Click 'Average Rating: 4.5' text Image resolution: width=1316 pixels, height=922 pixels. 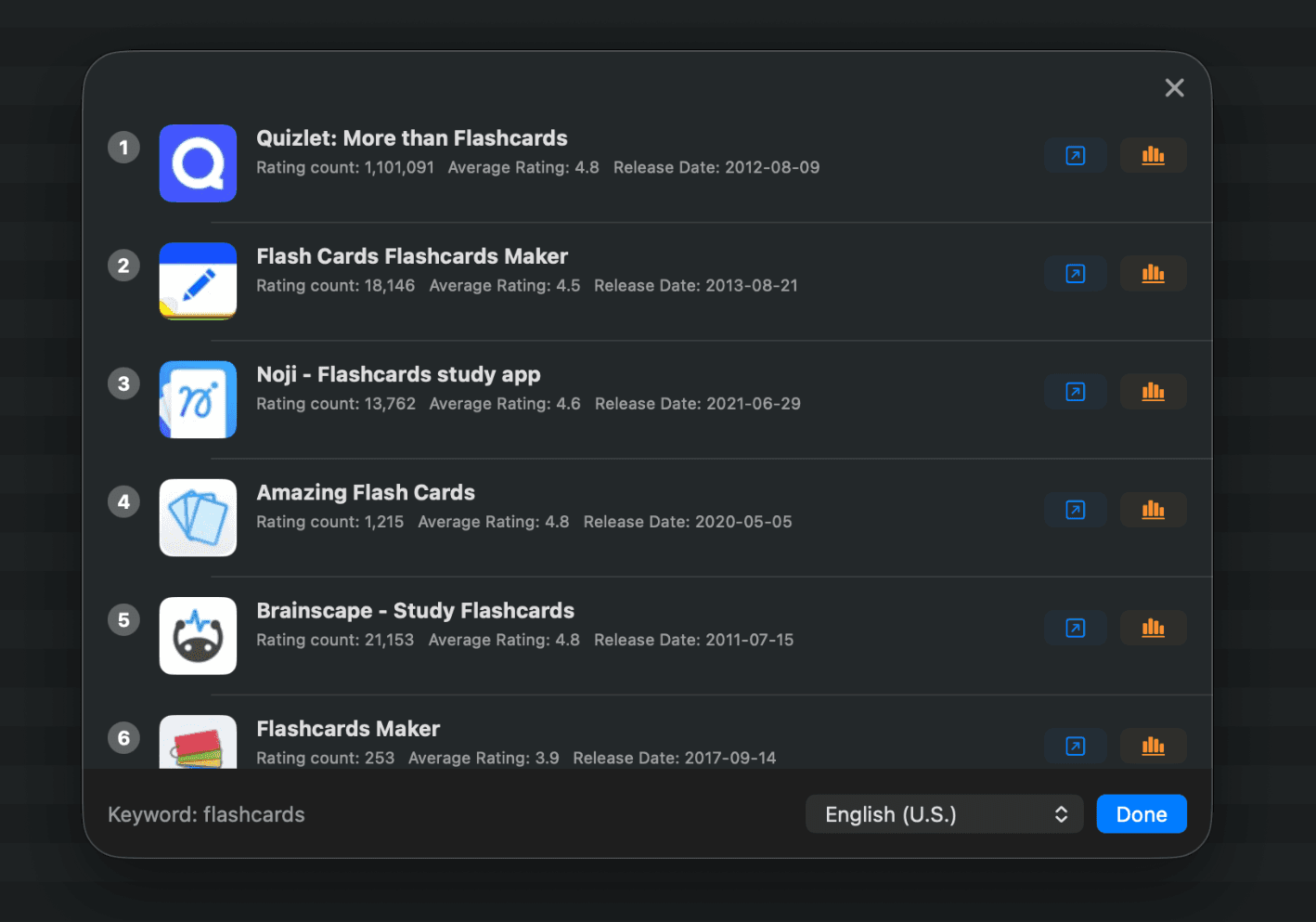(505, 286)
